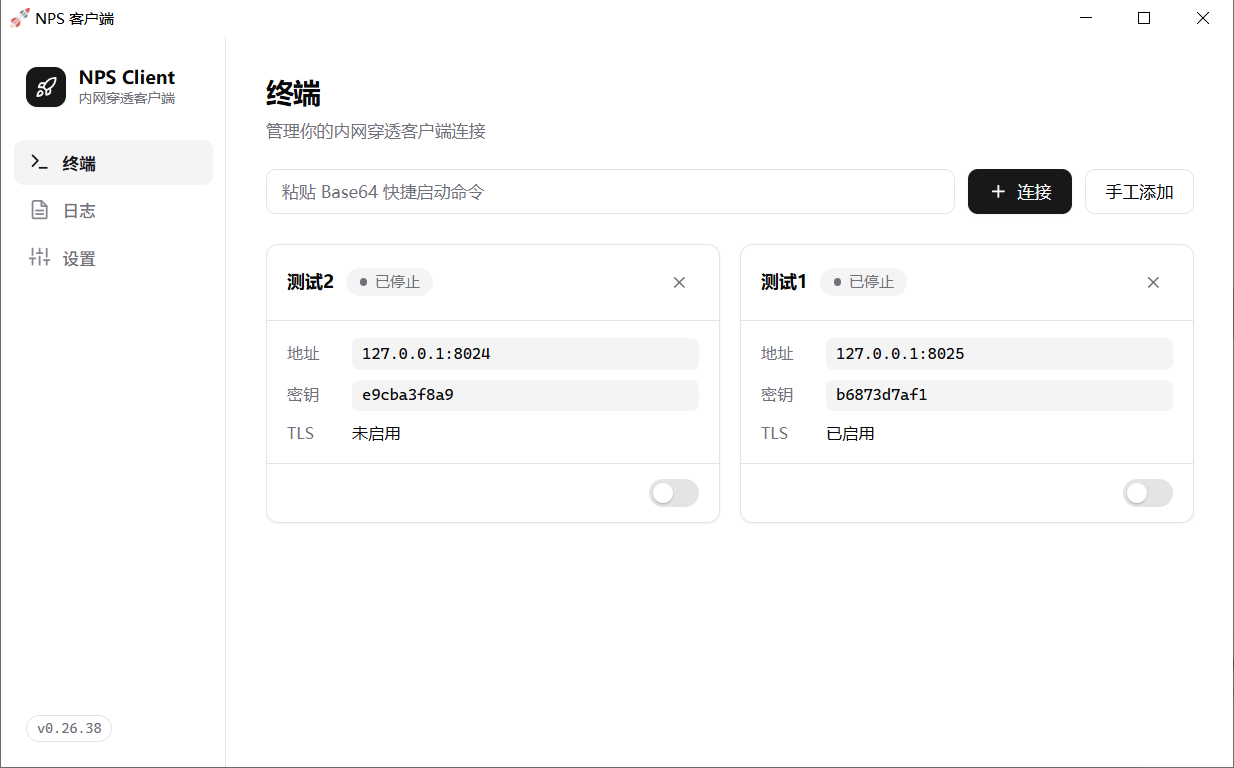Click the key value b6873d7af1
Viewport: 1234px width, 768px height.
tap(999, 395)
